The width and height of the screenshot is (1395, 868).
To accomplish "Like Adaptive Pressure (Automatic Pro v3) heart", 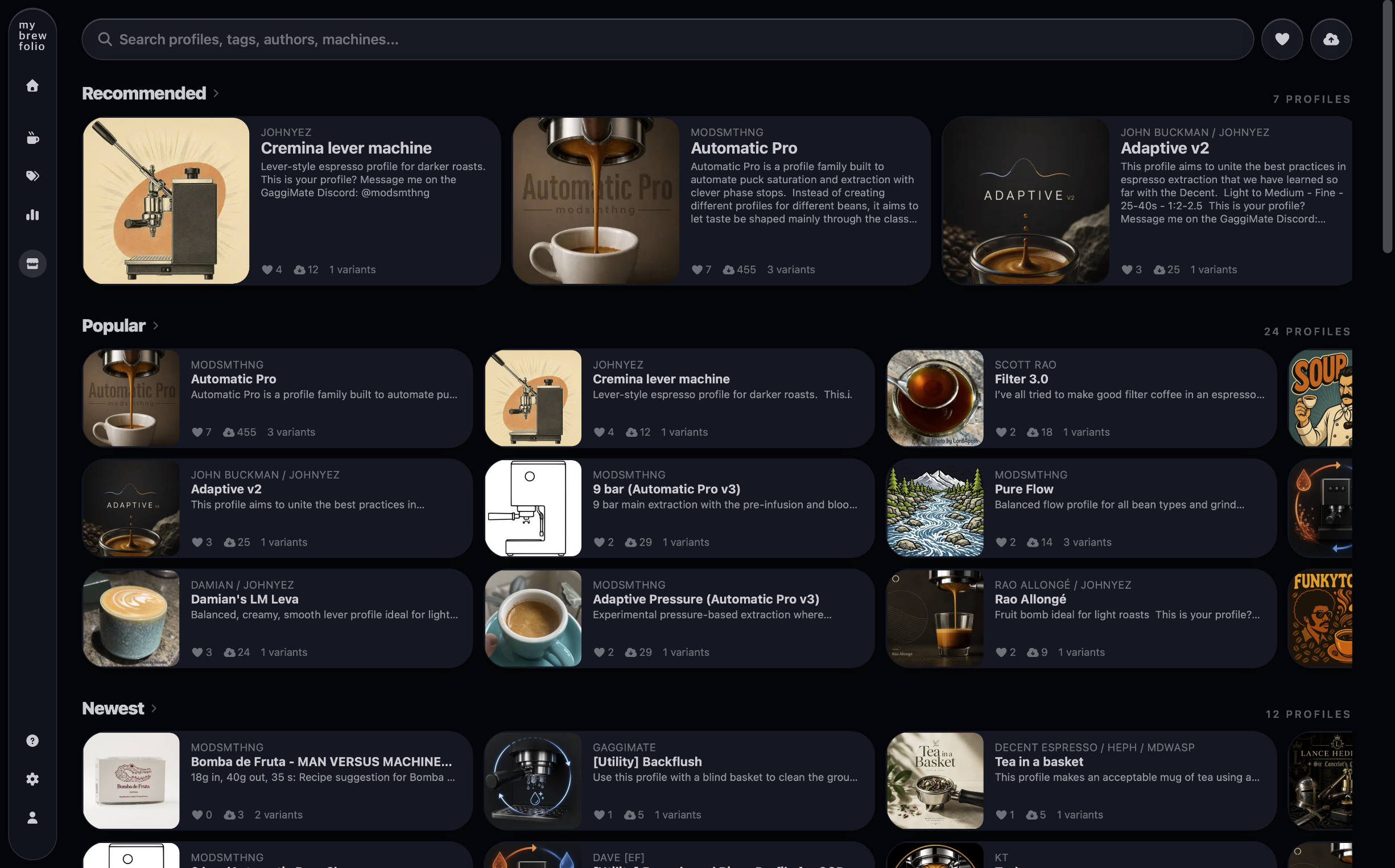I will 599,653.
